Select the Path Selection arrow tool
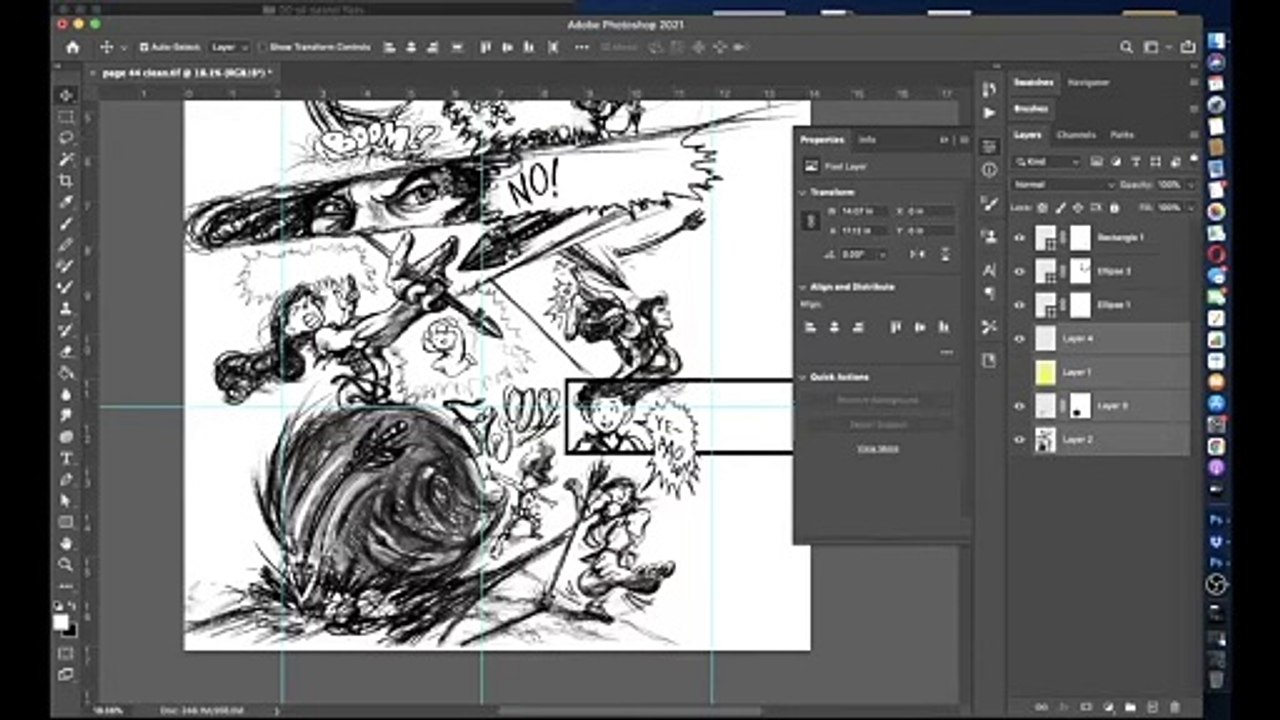Screen dimensions: 1280x720 coord(66,500)
